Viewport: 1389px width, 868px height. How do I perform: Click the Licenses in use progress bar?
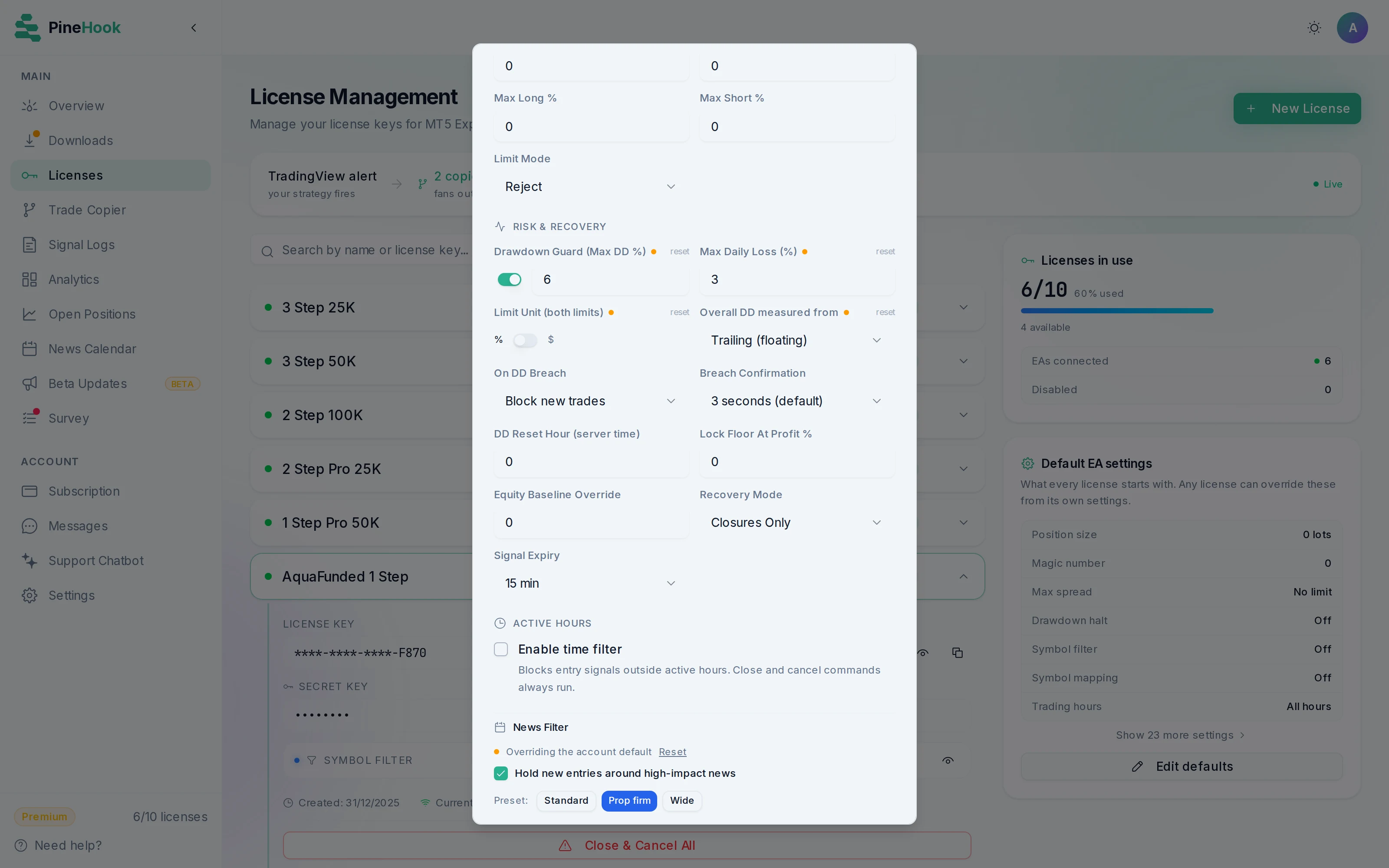[x=1181, y=311]
